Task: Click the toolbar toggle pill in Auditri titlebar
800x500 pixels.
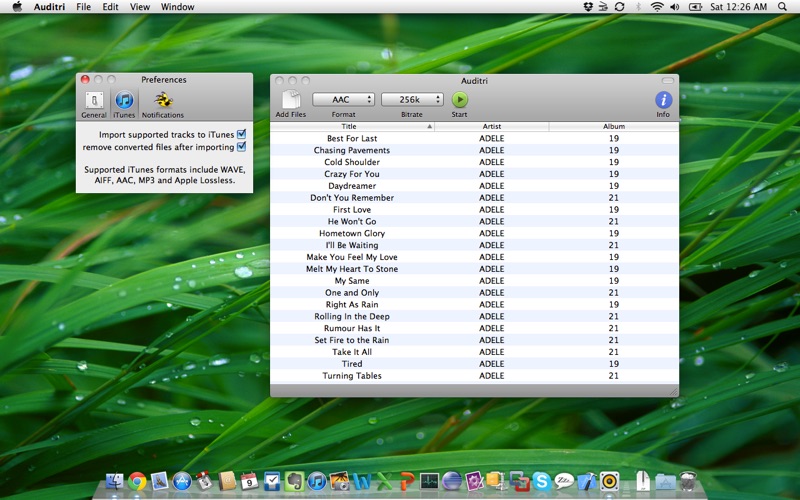Action: coord(667,81)
